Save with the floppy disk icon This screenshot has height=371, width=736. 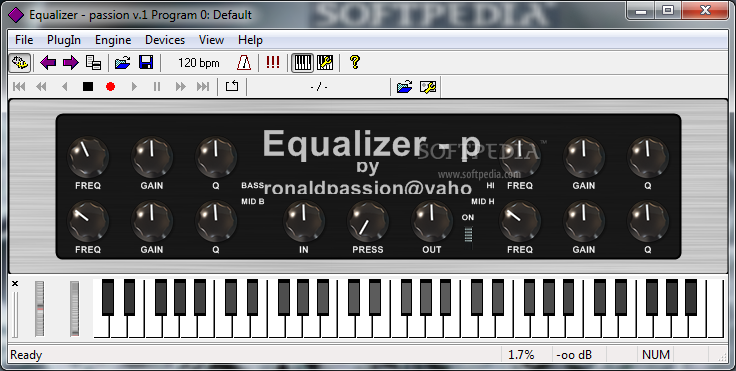146,62
